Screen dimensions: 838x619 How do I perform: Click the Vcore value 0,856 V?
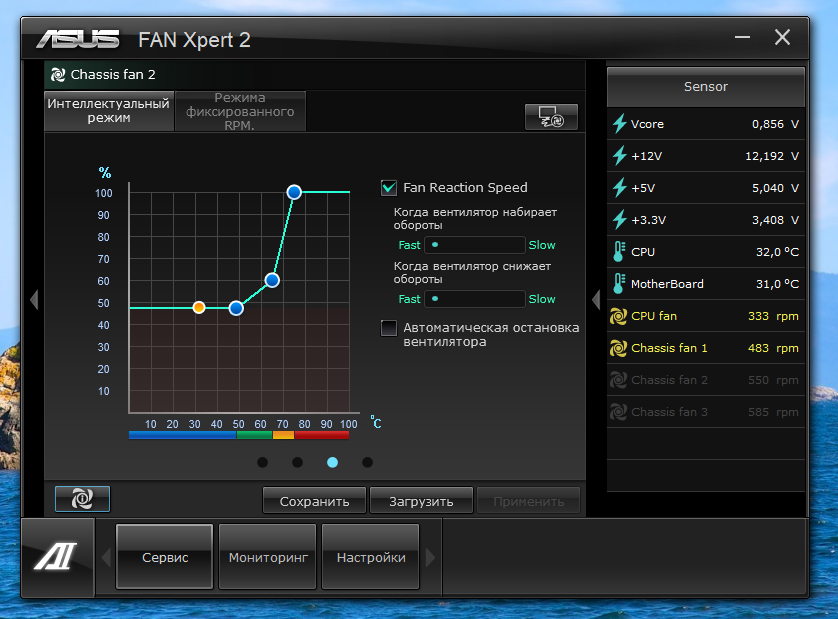775,124
